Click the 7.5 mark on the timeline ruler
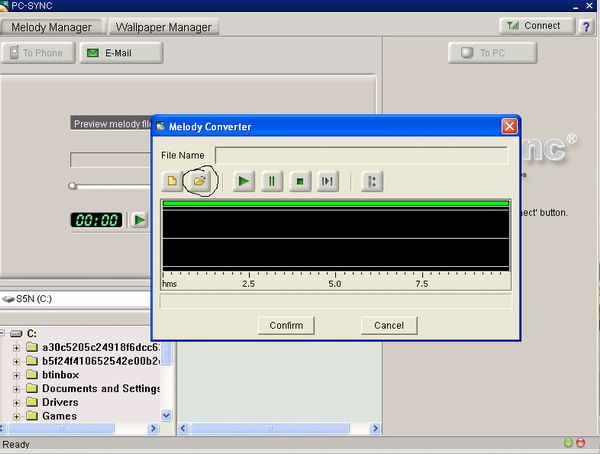Viewport: 600px width, 454px height. (422, 284)
